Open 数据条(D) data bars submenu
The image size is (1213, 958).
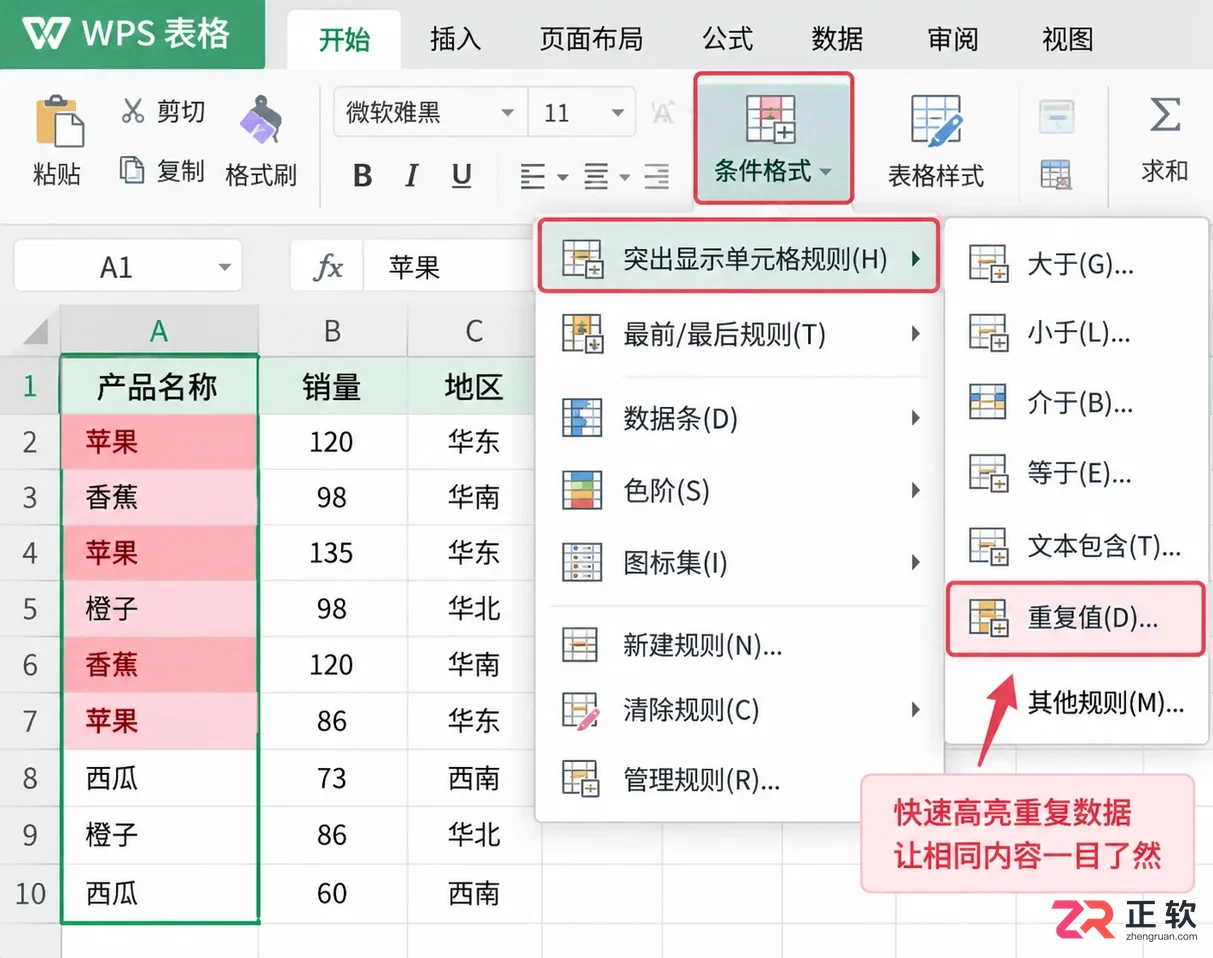[739, 417]
